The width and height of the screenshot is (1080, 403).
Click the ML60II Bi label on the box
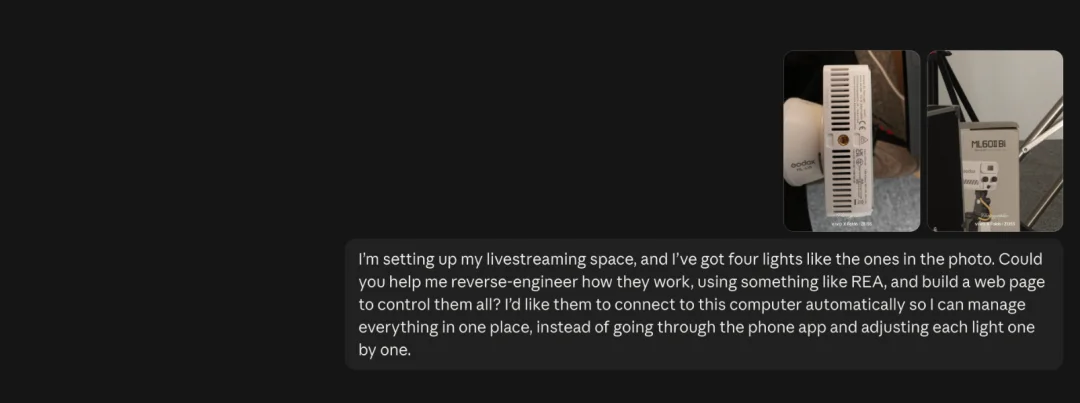pos(988,144)
